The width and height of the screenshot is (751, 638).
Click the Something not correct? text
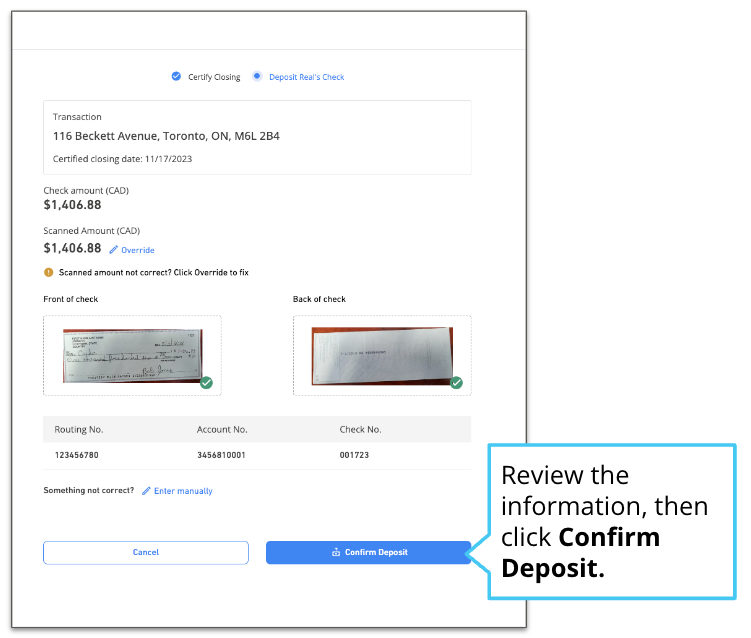click(x=89, y=490)
